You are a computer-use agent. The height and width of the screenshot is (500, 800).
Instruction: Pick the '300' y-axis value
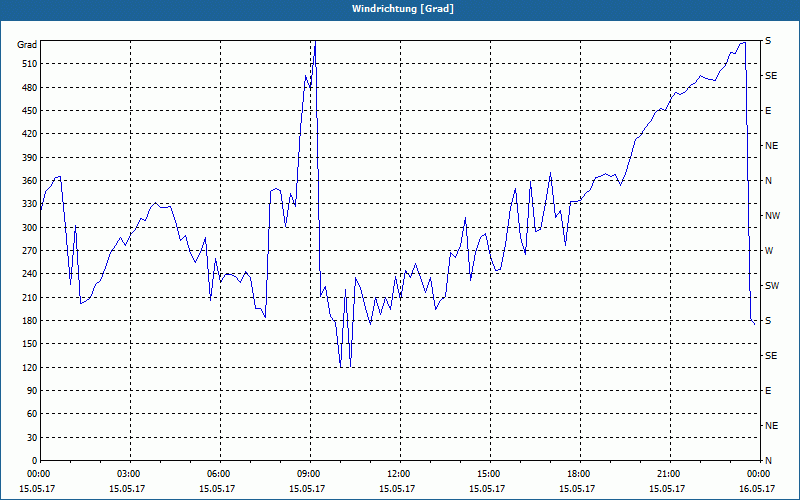click(x=30, y=228)
